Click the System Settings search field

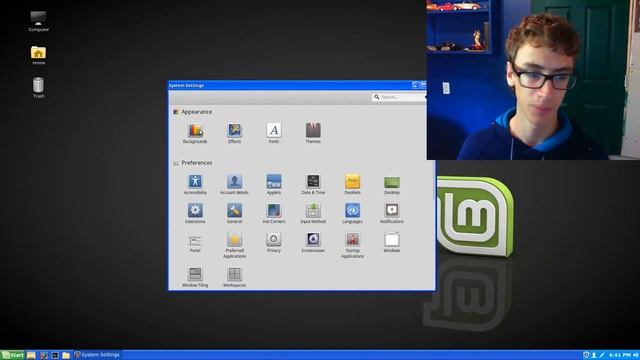pyautogui.click(x=399, y=97)
